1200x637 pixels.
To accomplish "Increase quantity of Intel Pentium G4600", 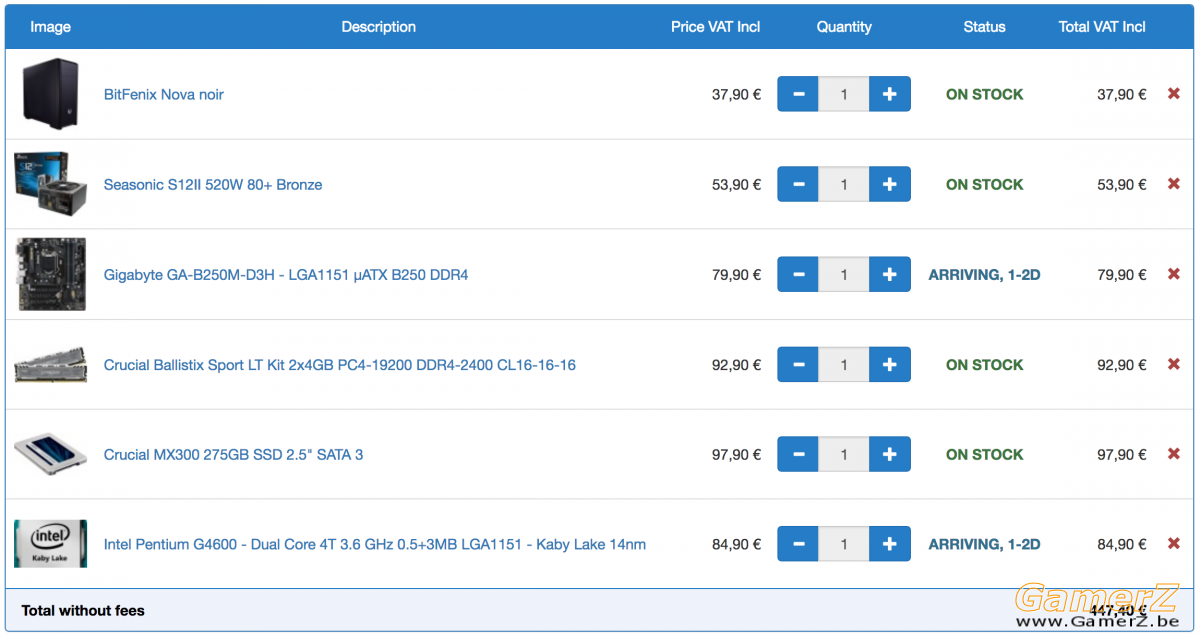I will pyautogui.click(x=890, y=544).
